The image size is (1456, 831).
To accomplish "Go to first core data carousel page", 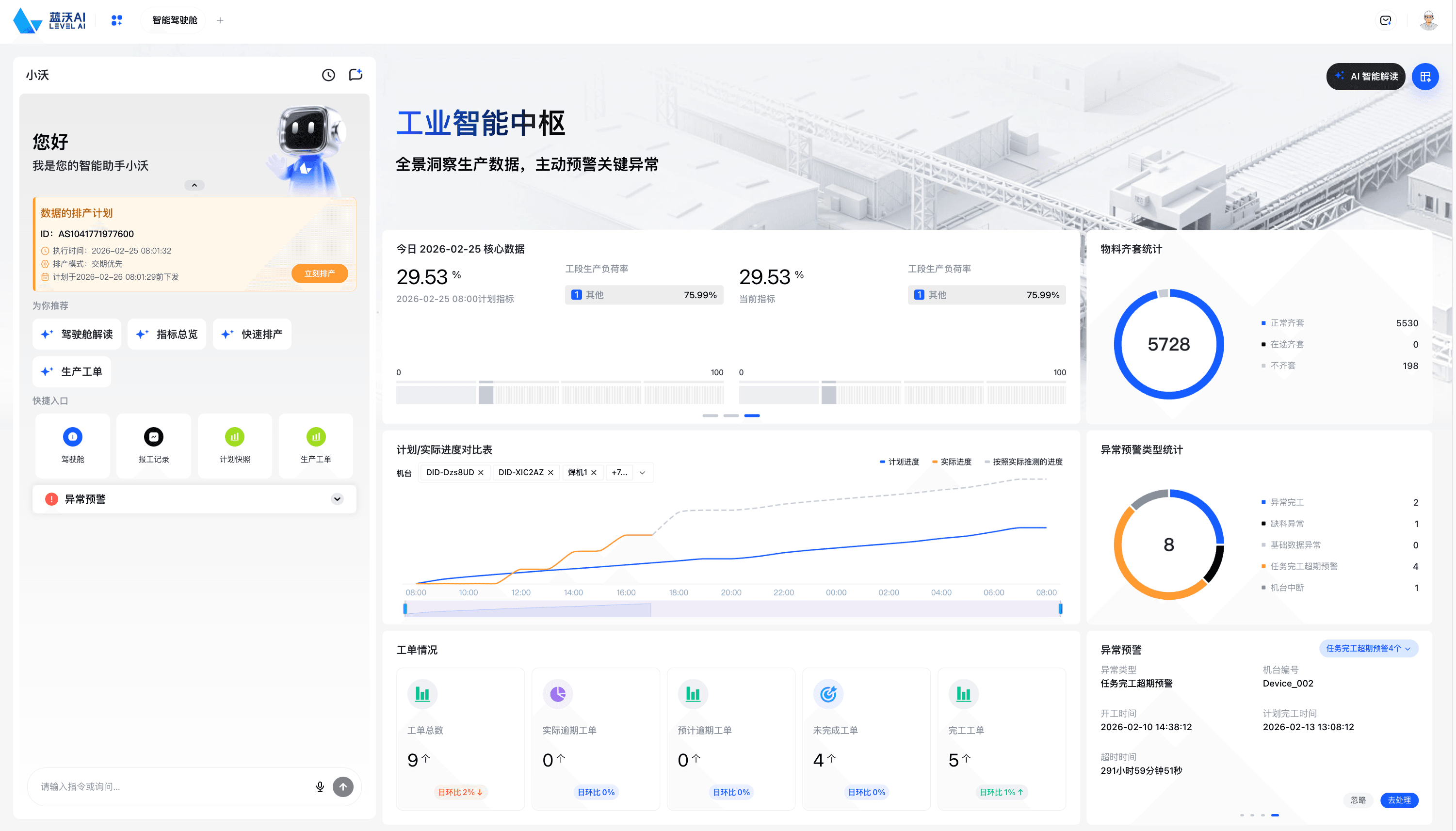I will point(711,415).
